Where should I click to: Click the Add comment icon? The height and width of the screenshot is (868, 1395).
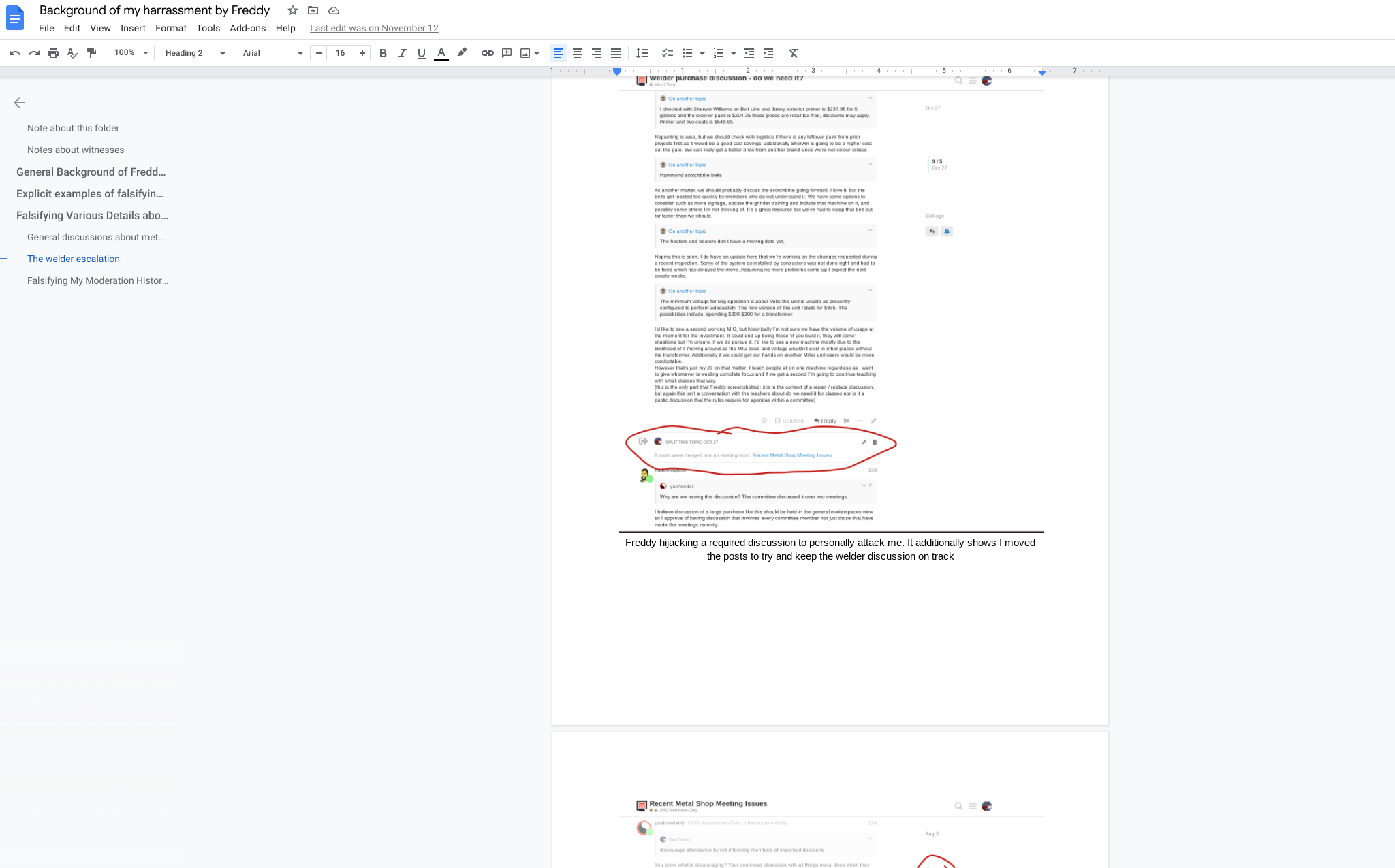pos(506,53)
